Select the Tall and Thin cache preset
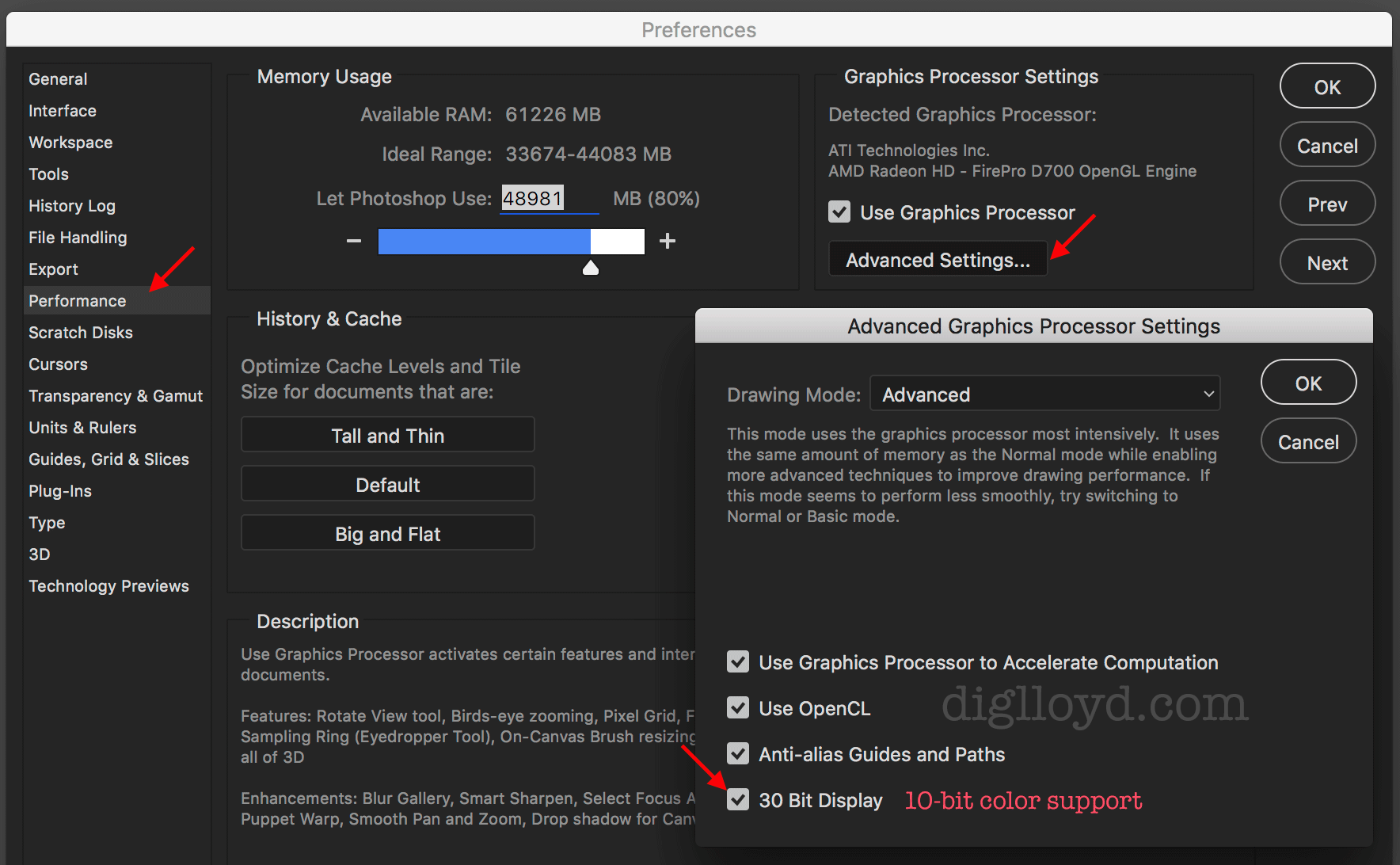This screenshot has width=1400, height=865. (387, 435)
